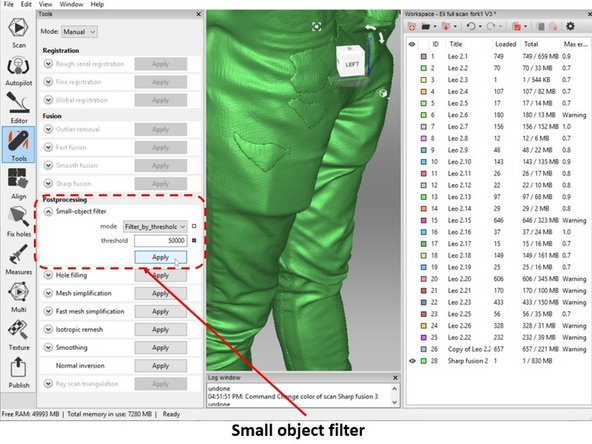Open the undo history dropdown arrow
The height and width of the screenshot is (444, 592).
tap(480, 27)
